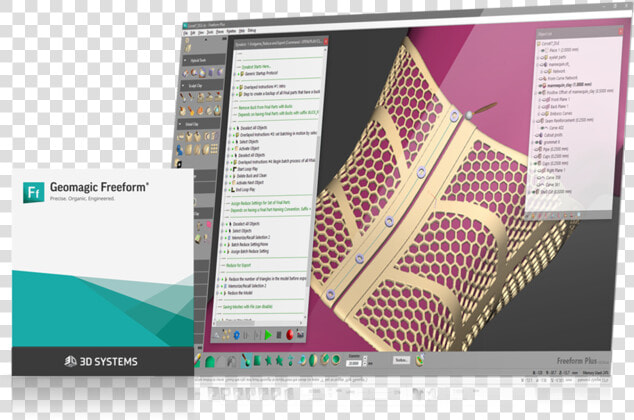Toggle visibility eye for Front Plane 1
Viewport: 634px width, 420px height.
545,99
